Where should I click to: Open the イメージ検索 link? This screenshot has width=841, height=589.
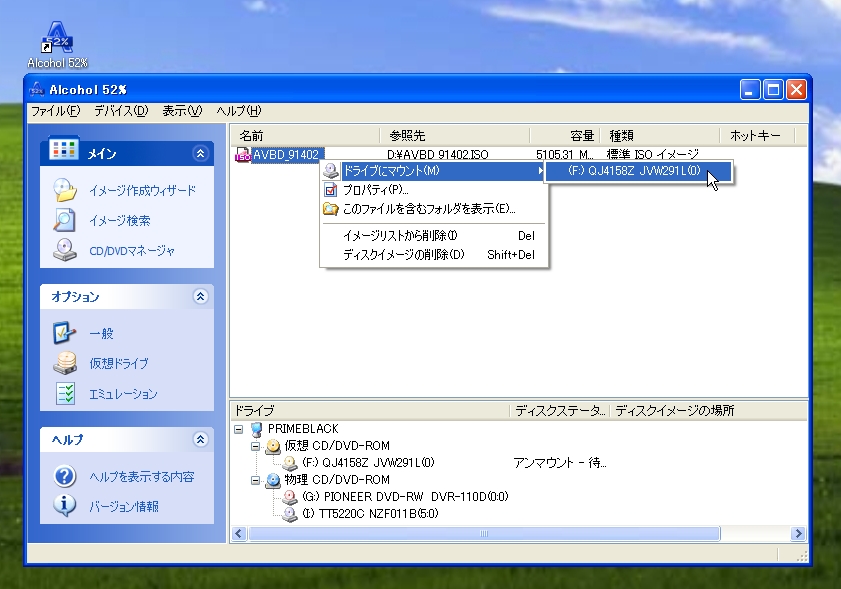(120, 220)
